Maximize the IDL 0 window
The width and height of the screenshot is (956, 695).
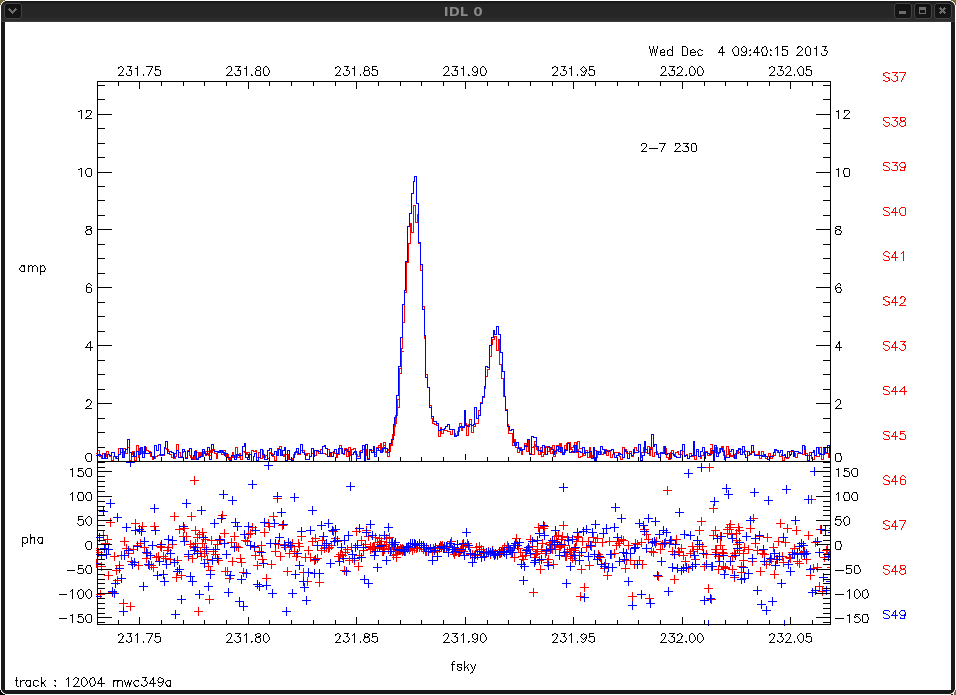[922, 11]
